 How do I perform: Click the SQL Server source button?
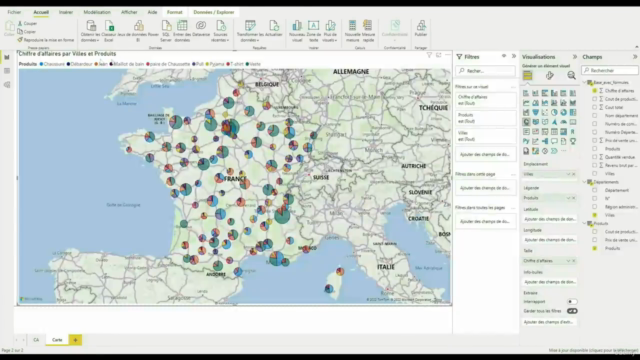[166, 31]
